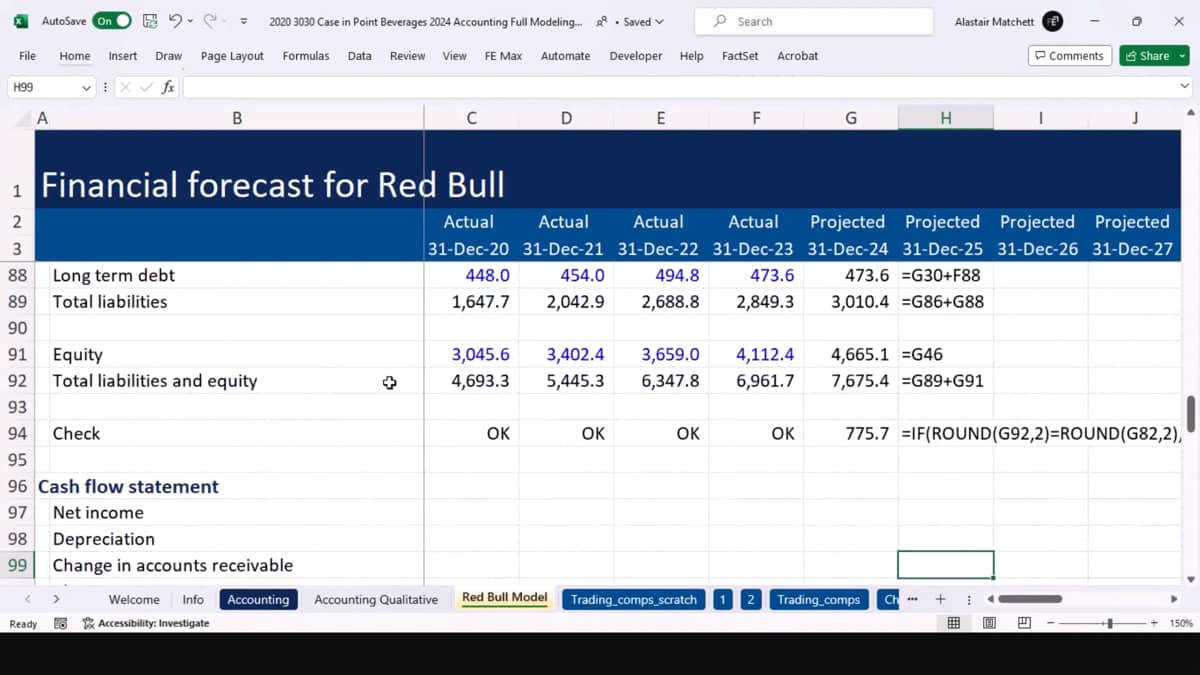
Task: Click the Undo arrow icon
Action: (x=175, y=21)
